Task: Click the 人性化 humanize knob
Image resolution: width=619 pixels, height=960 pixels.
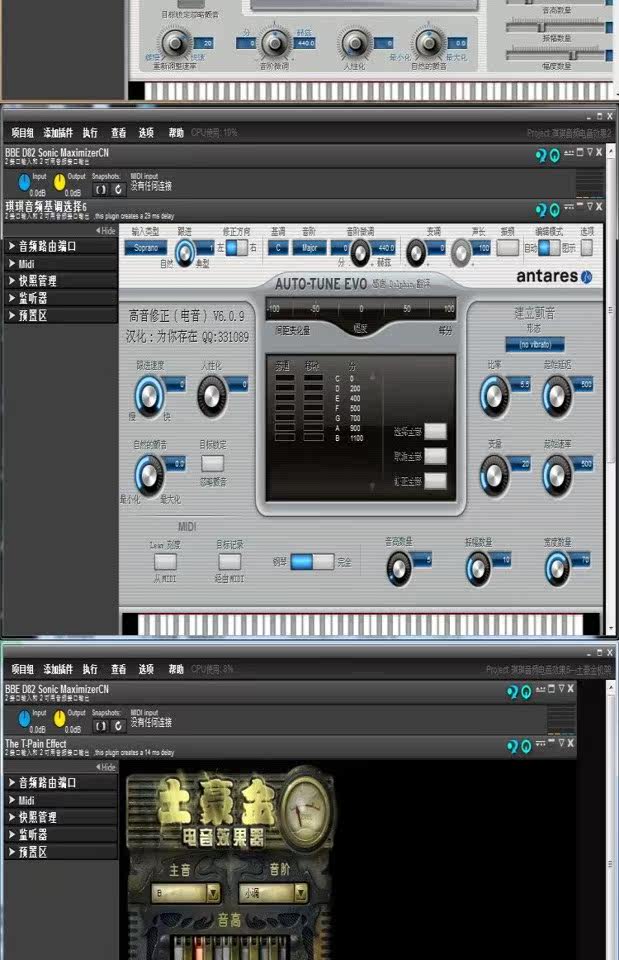Action: click(212, 396)
